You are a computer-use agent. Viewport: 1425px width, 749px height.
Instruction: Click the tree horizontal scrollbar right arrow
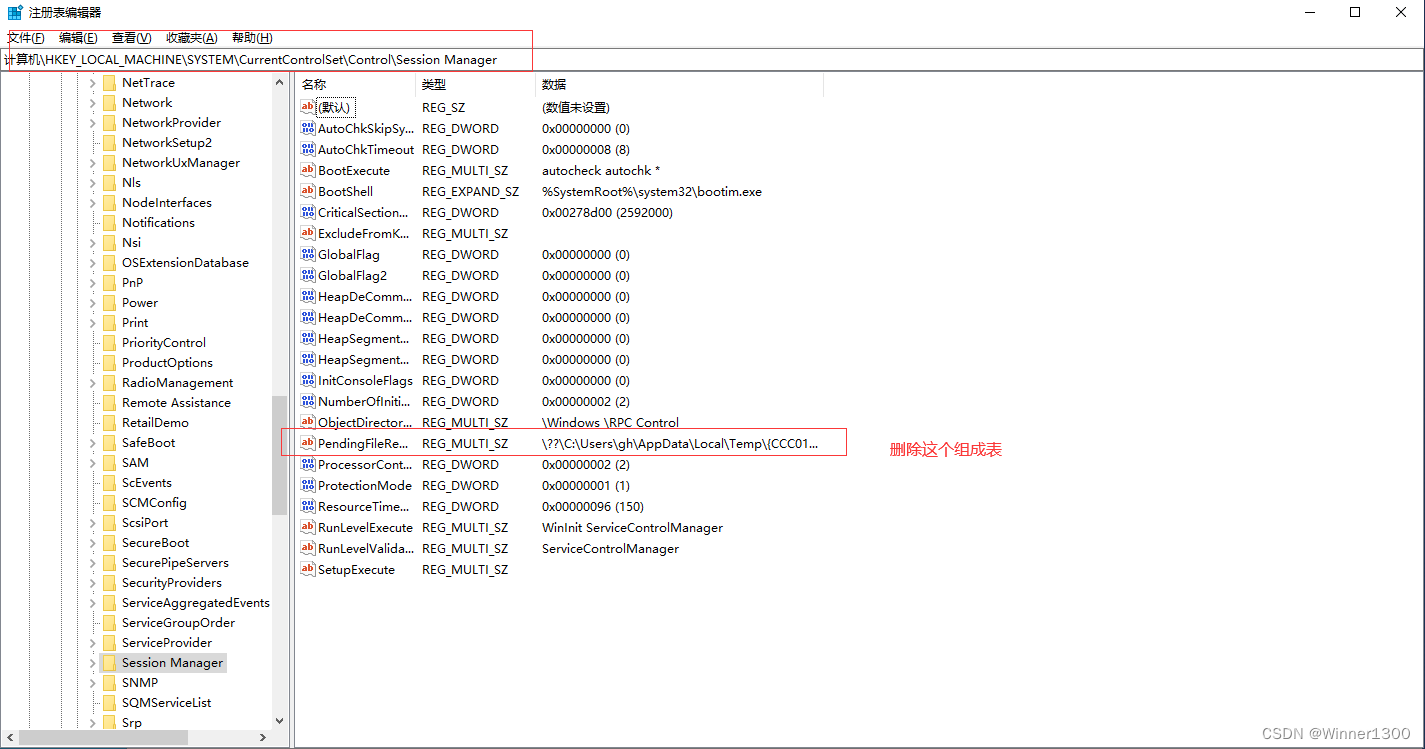click(x=263, y=738)
